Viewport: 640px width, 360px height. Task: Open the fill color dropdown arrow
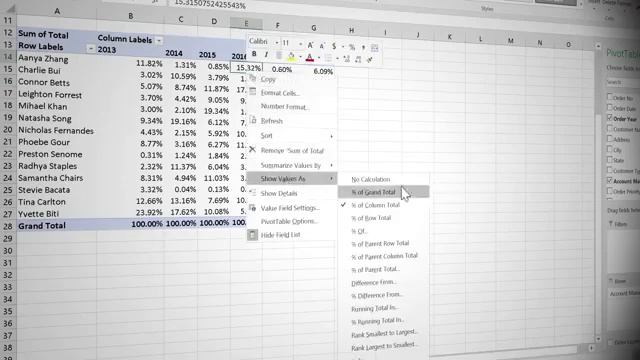(300, 57)
